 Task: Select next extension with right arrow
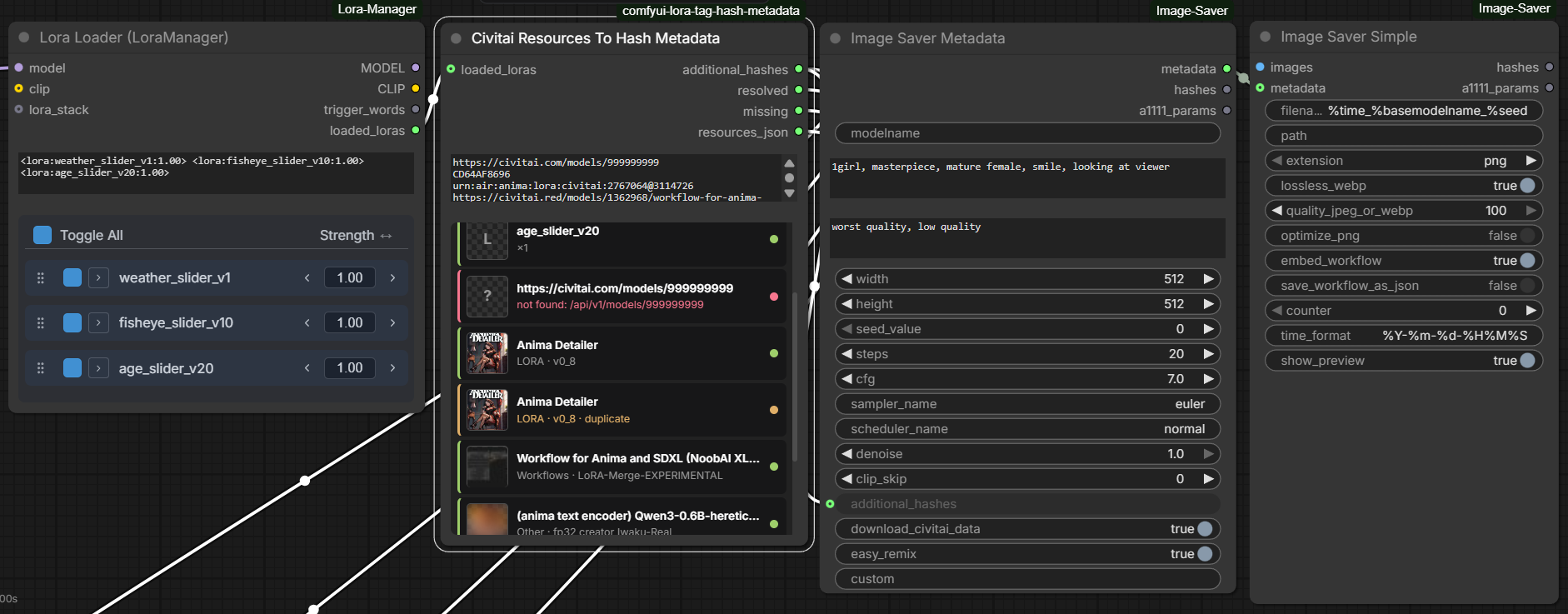1531,161
